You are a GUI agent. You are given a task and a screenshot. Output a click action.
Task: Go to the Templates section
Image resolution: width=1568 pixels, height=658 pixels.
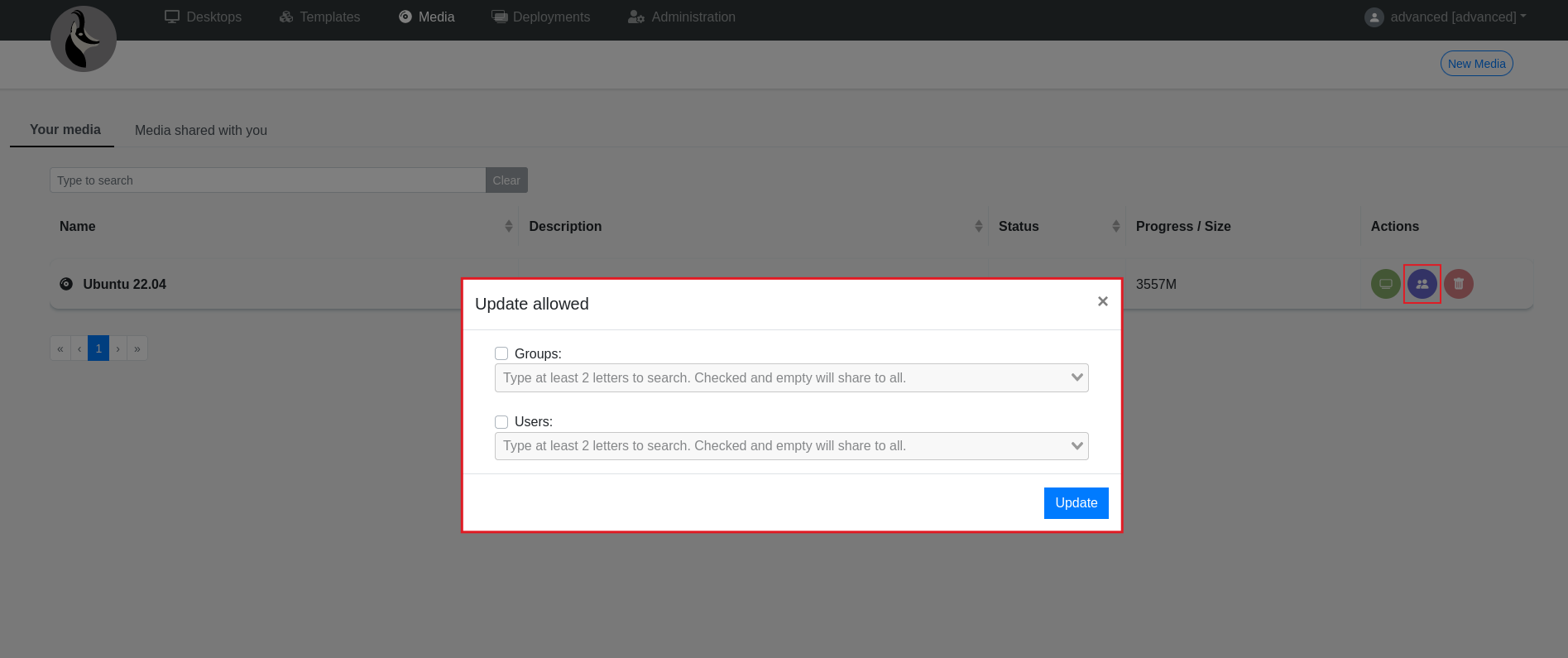click(x=320, y=17)
